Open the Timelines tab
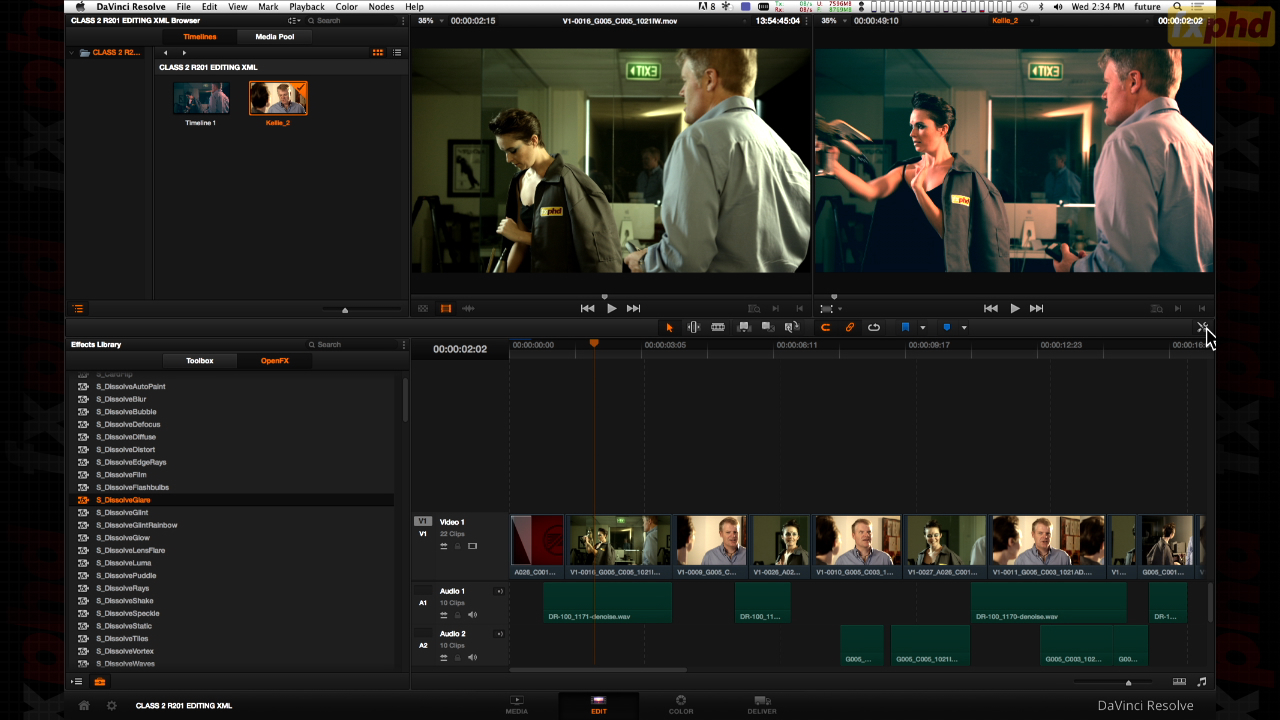The width and height of the screenshot is (1280, 720). (x=200, y=37)
